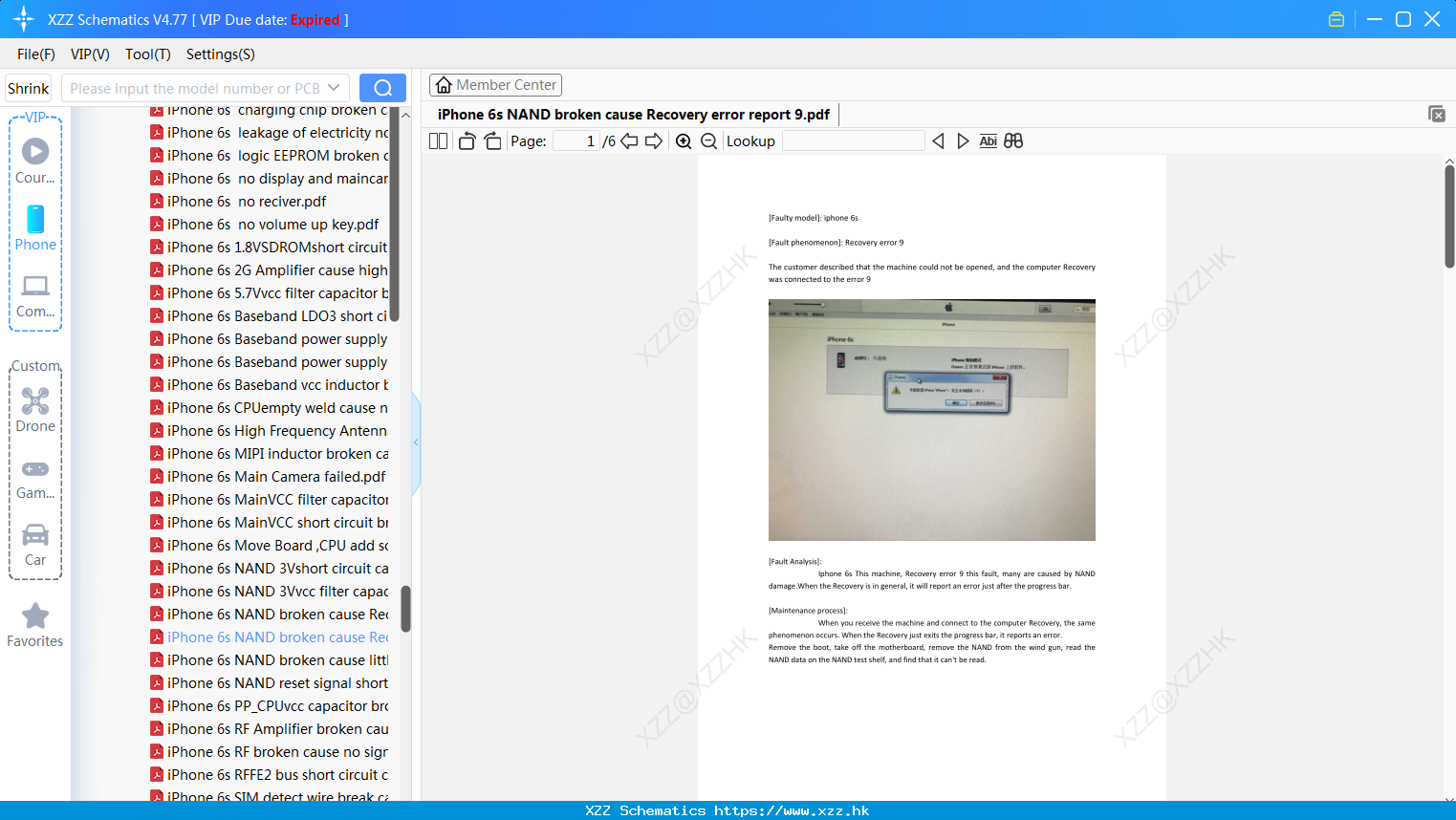Zoom in on the PDF

(x=684, y=141)
